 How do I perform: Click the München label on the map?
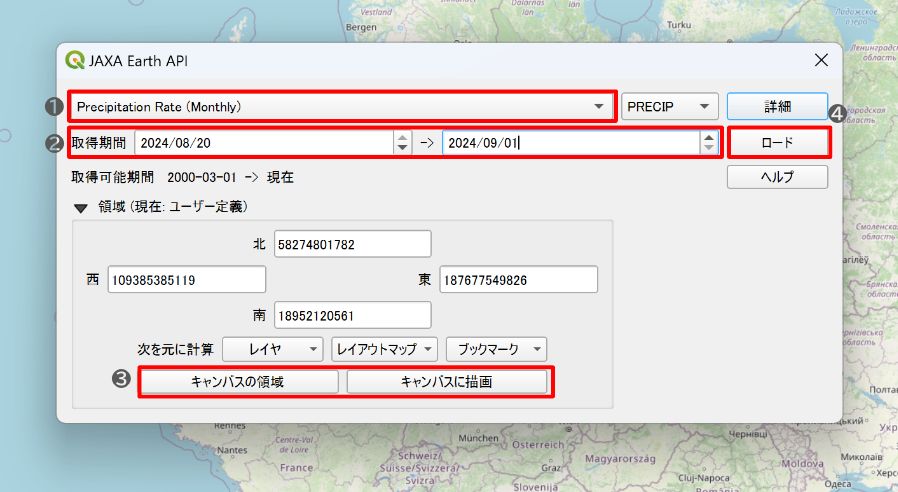tap(479, 438)
